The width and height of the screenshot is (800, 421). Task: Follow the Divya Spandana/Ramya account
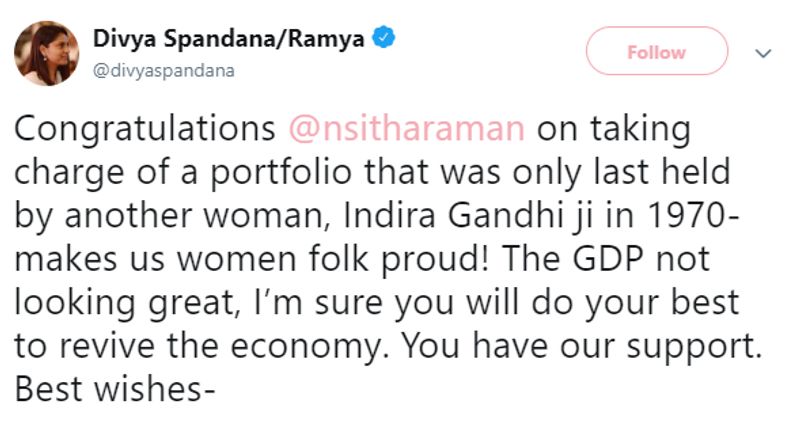656,51
